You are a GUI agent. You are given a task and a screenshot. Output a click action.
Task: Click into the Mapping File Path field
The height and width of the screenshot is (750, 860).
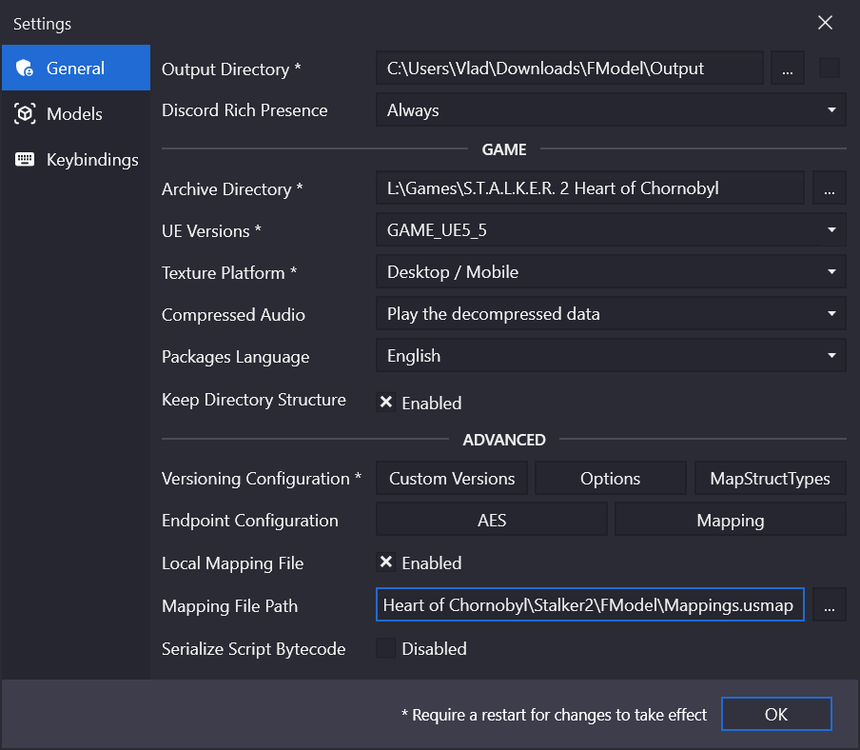click(x=590, y=606)
